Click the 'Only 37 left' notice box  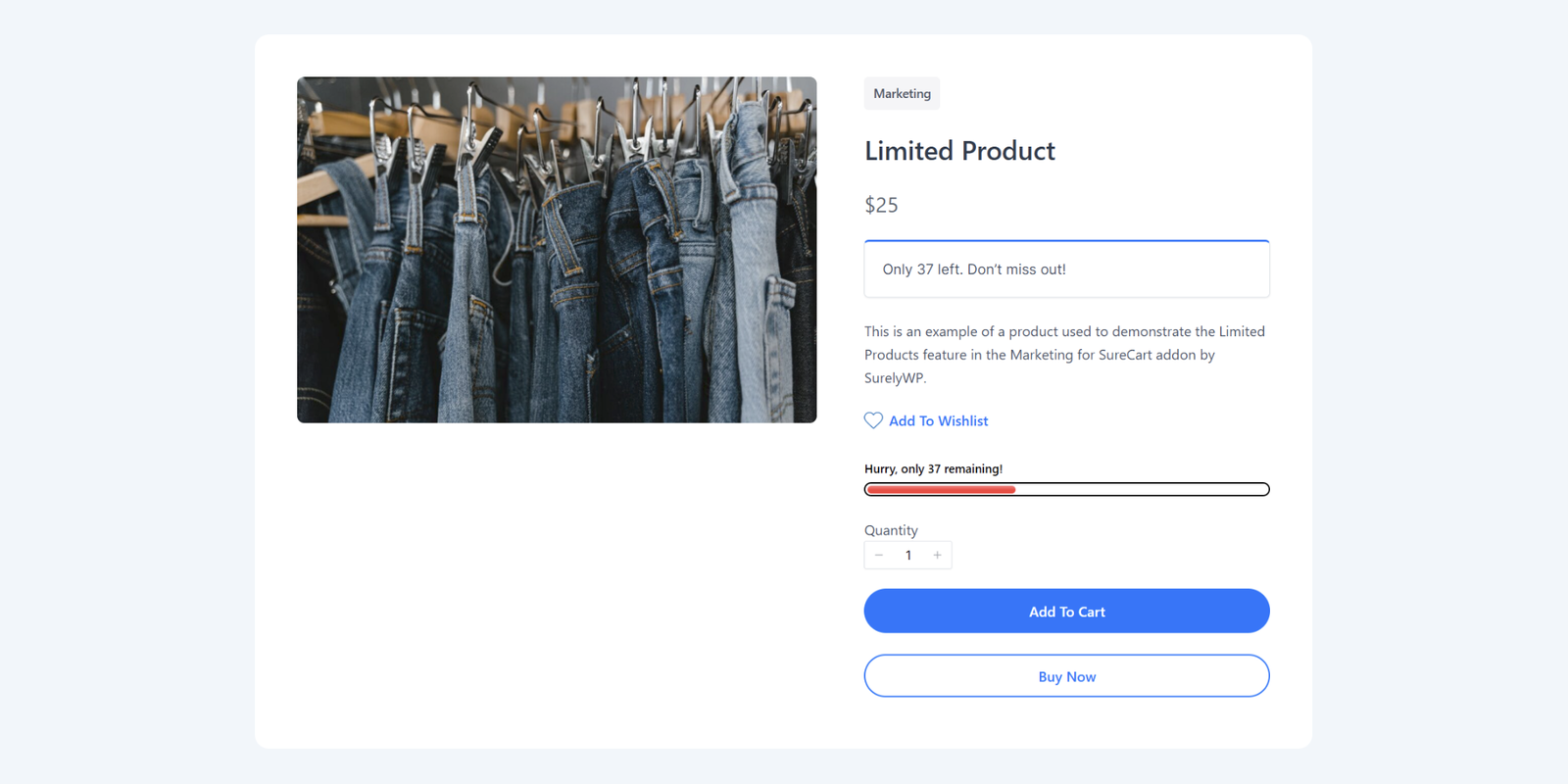click(x=1066, y=269)
